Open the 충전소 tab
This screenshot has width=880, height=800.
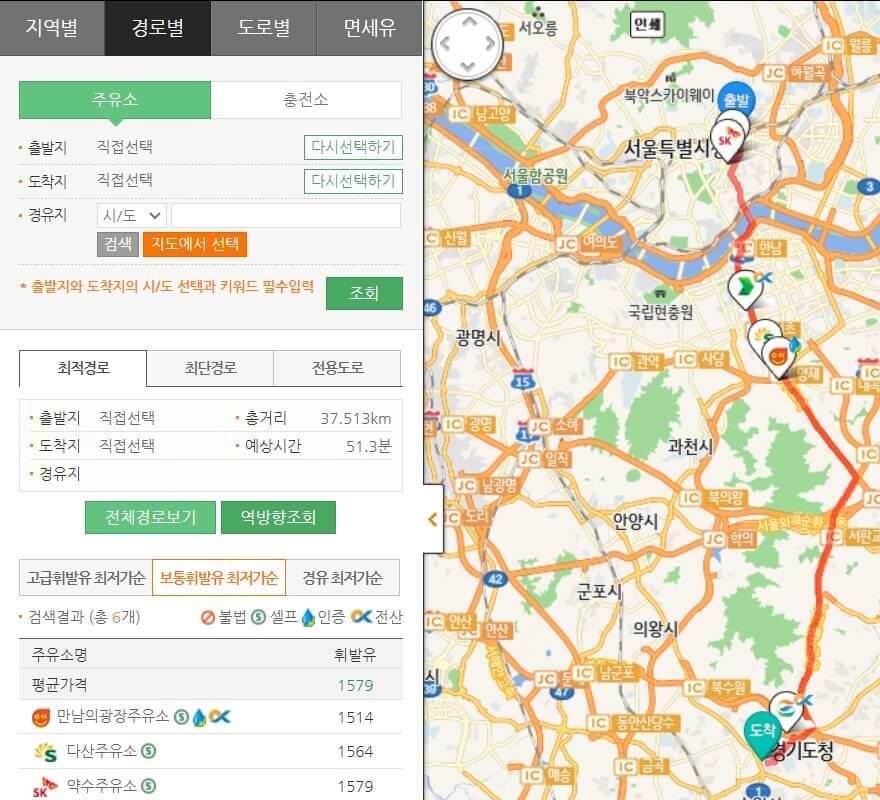(x=307, y=99)
